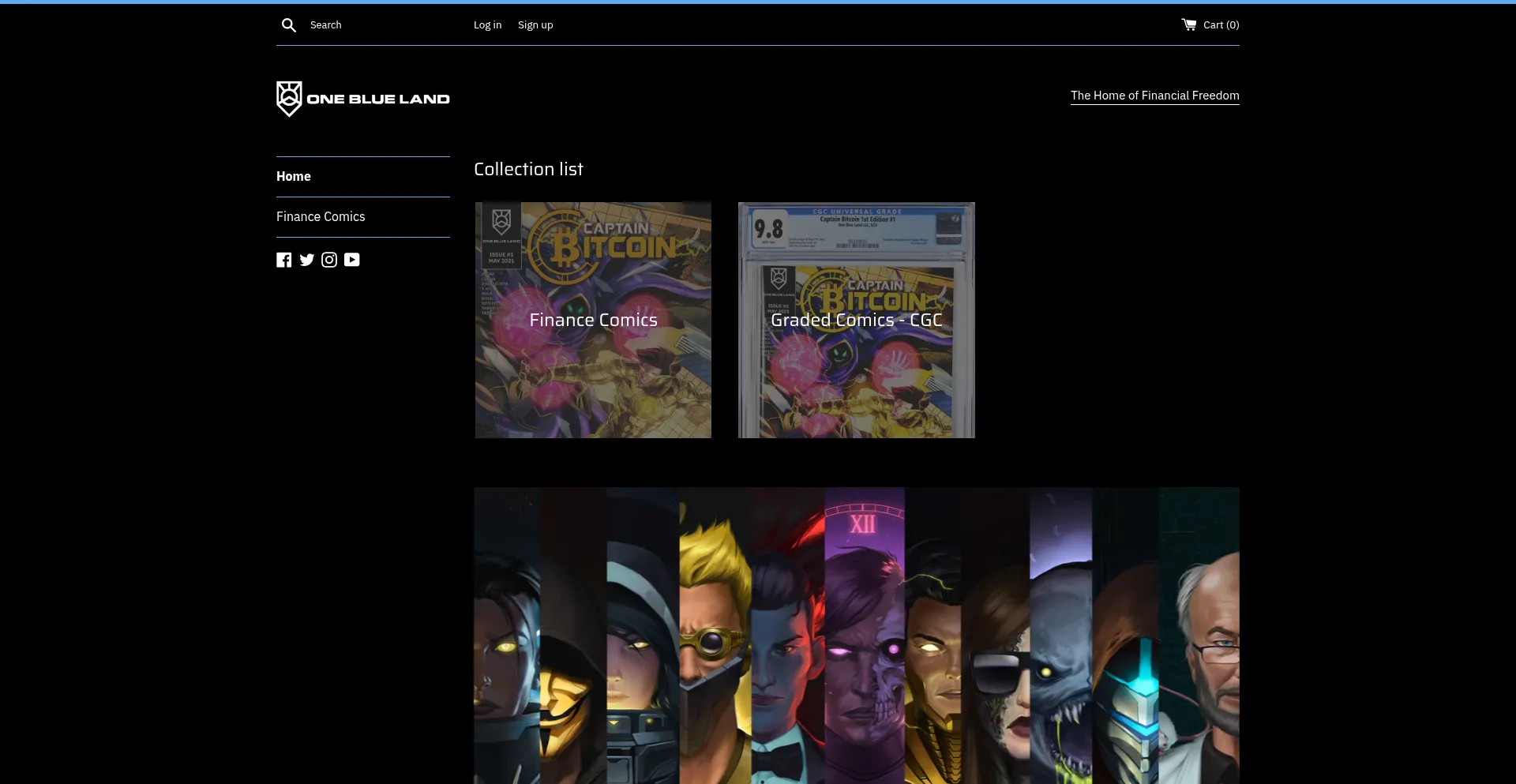1516x784 pixels.
Task: Click the gold-goggled character in banner
Action: click(714, 640)
